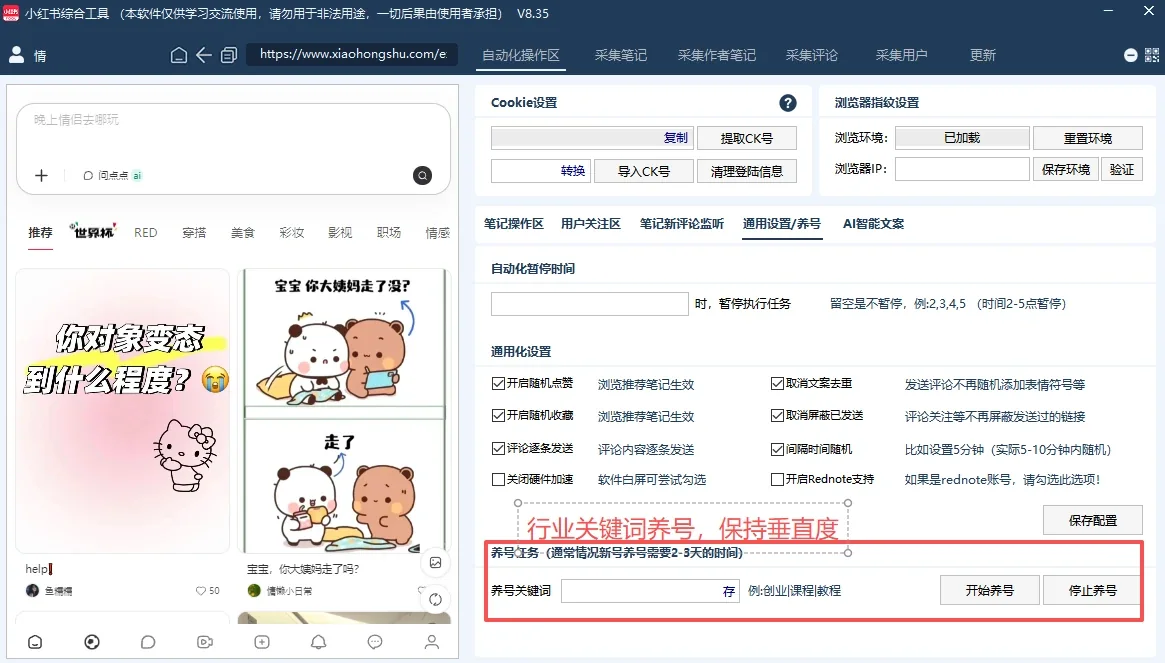1165x663 pixels.
Task: Click the 开始养号 button
Action: coord(990,590)
